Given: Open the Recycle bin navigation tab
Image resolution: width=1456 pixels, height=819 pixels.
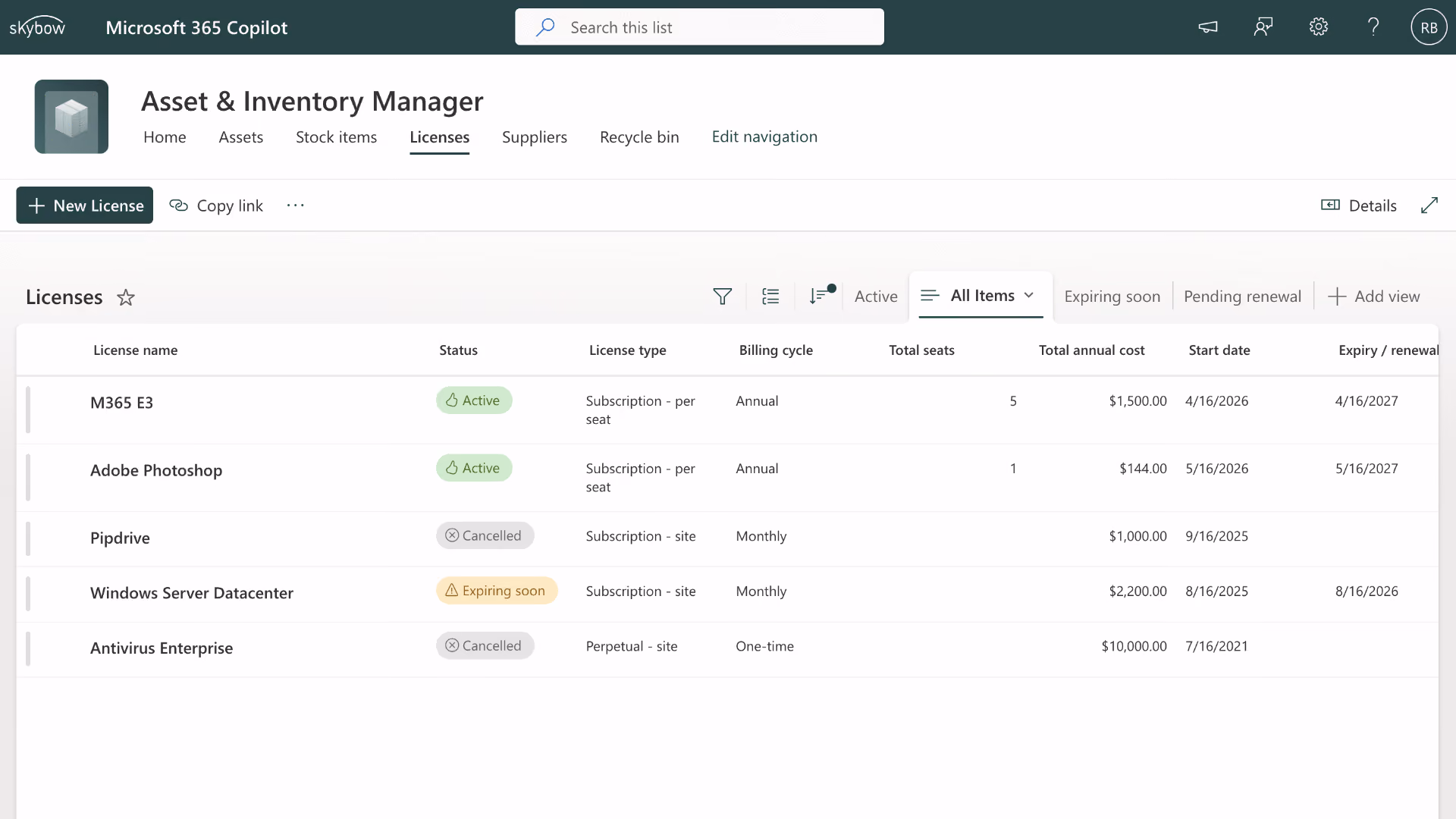Looking at the screenshot, I should [639, 137].
